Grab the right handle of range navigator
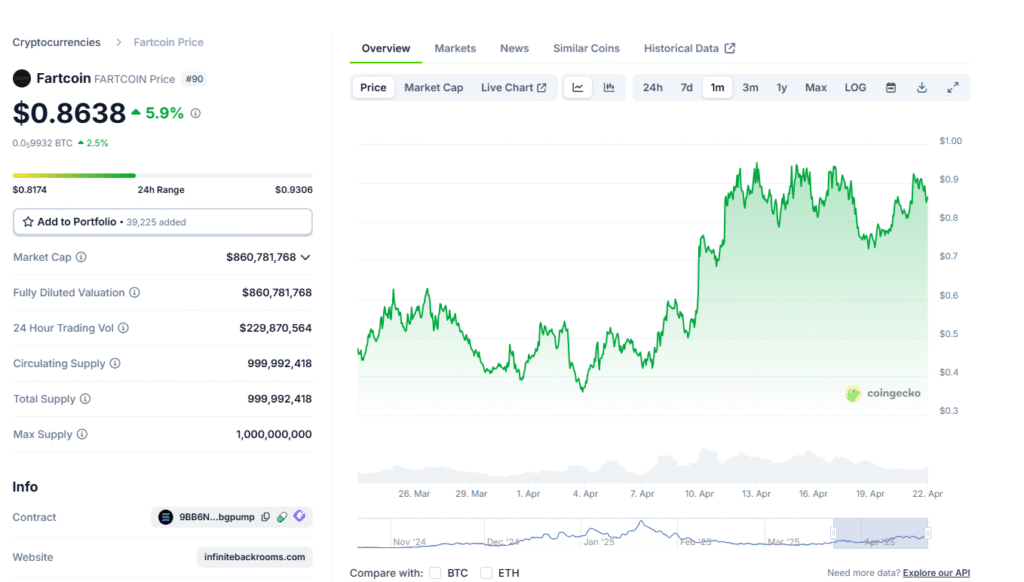 928,533
